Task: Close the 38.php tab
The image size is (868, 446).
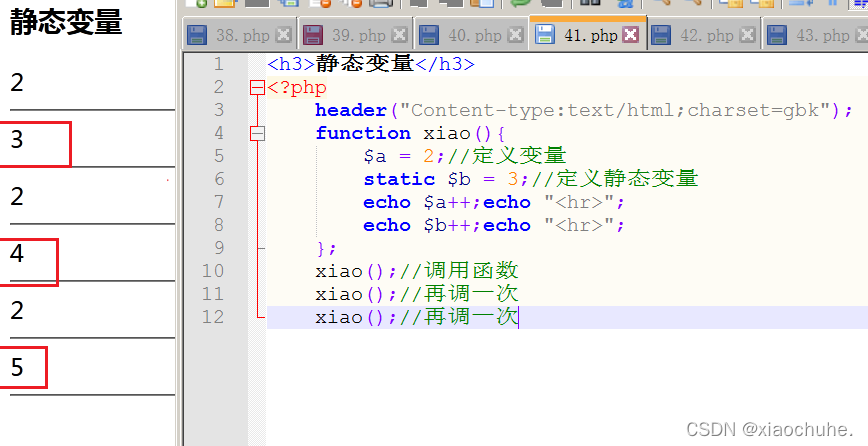Action: (x=283, y=35)
